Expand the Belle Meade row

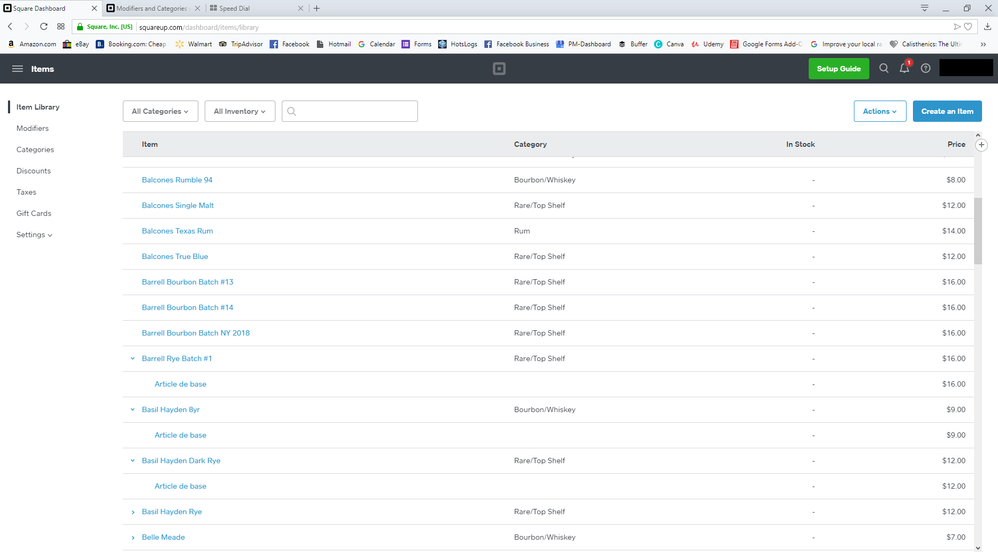click(132, 537)
